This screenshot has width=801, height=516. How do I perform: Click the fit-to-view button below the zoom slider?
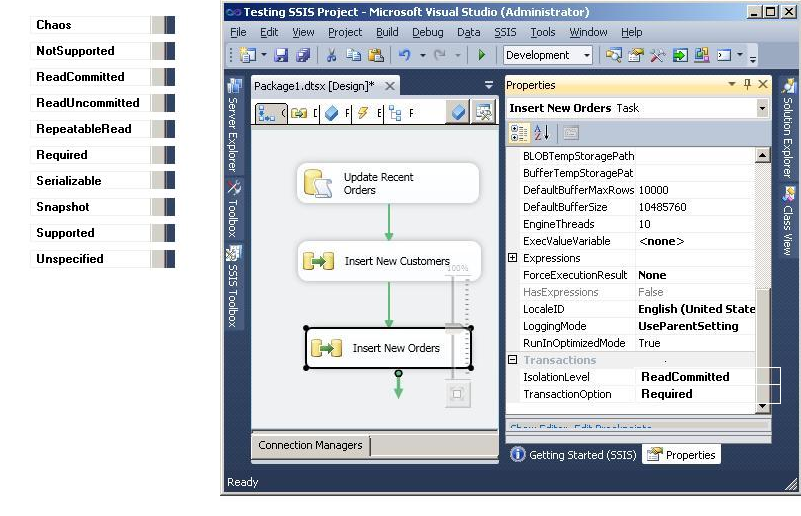(457, 394)
